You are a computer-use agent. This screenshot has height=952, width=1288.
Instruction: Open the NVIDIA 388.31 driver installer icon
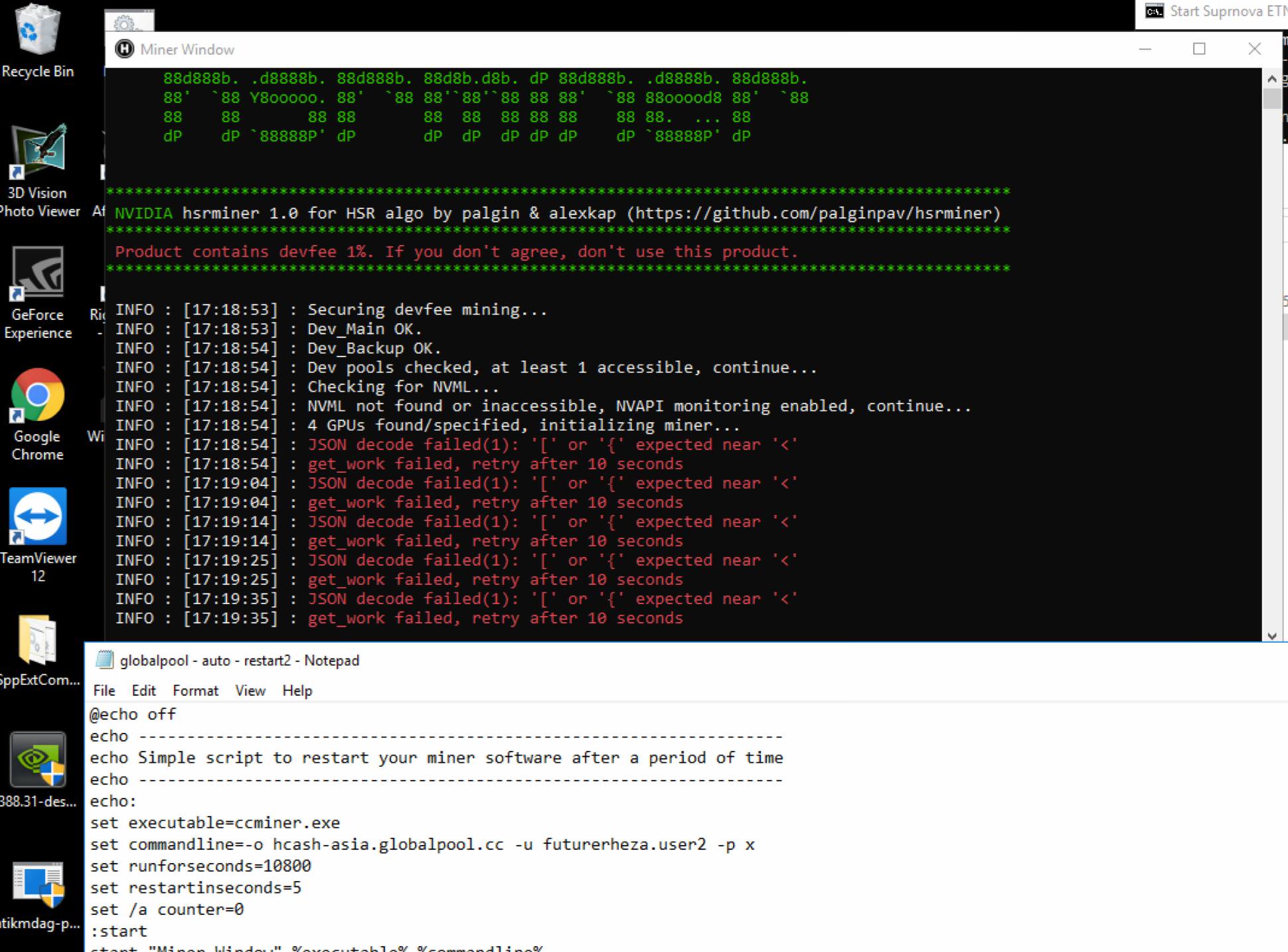click(x=38, y=770)
